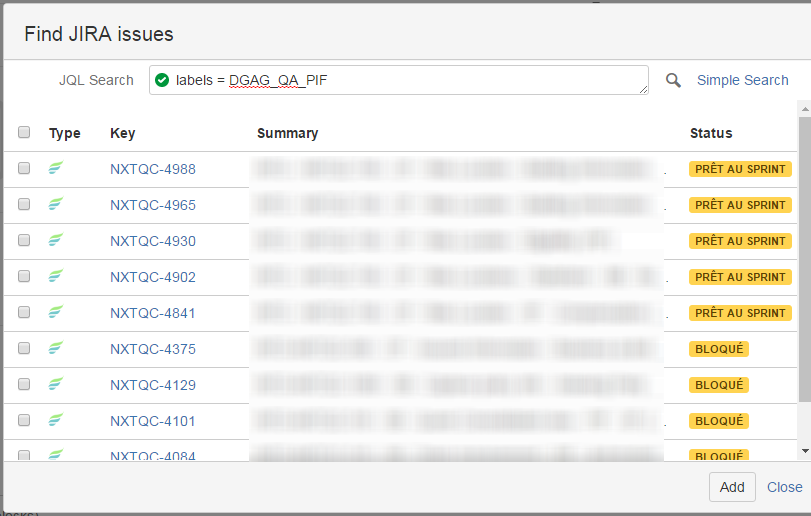Check the box for NXTQC-4375
The height and width of the screenshot is (516, 811).
(24, 348)
